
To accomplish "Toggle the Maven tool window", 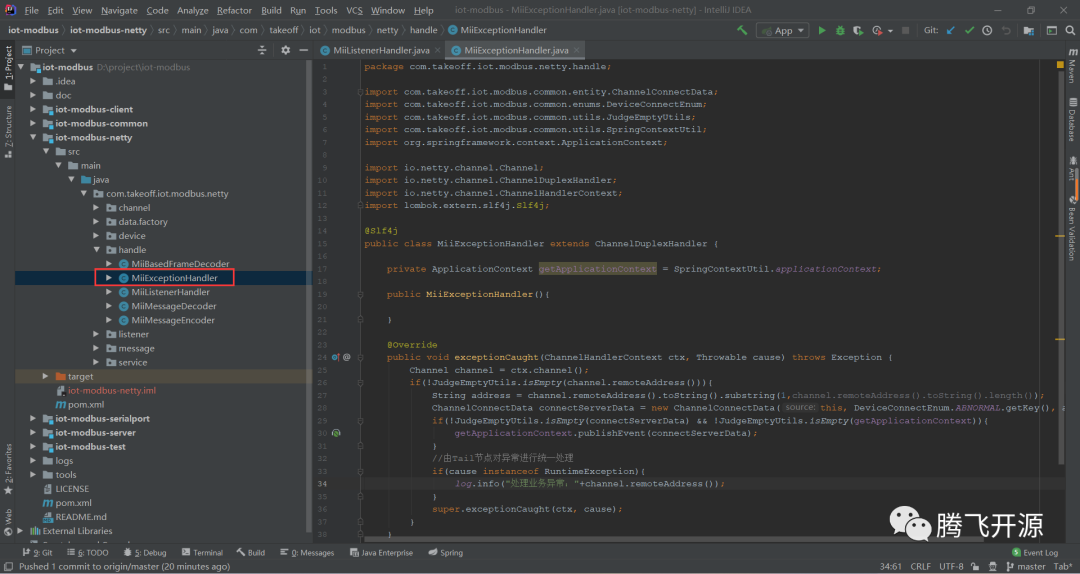I will click(x=1071, y=72).
